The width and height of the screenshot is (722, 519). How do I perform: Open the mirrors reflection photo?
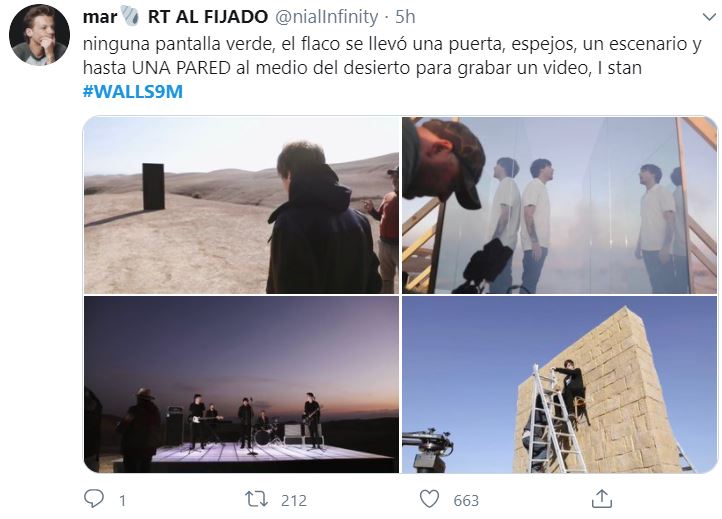559,205
